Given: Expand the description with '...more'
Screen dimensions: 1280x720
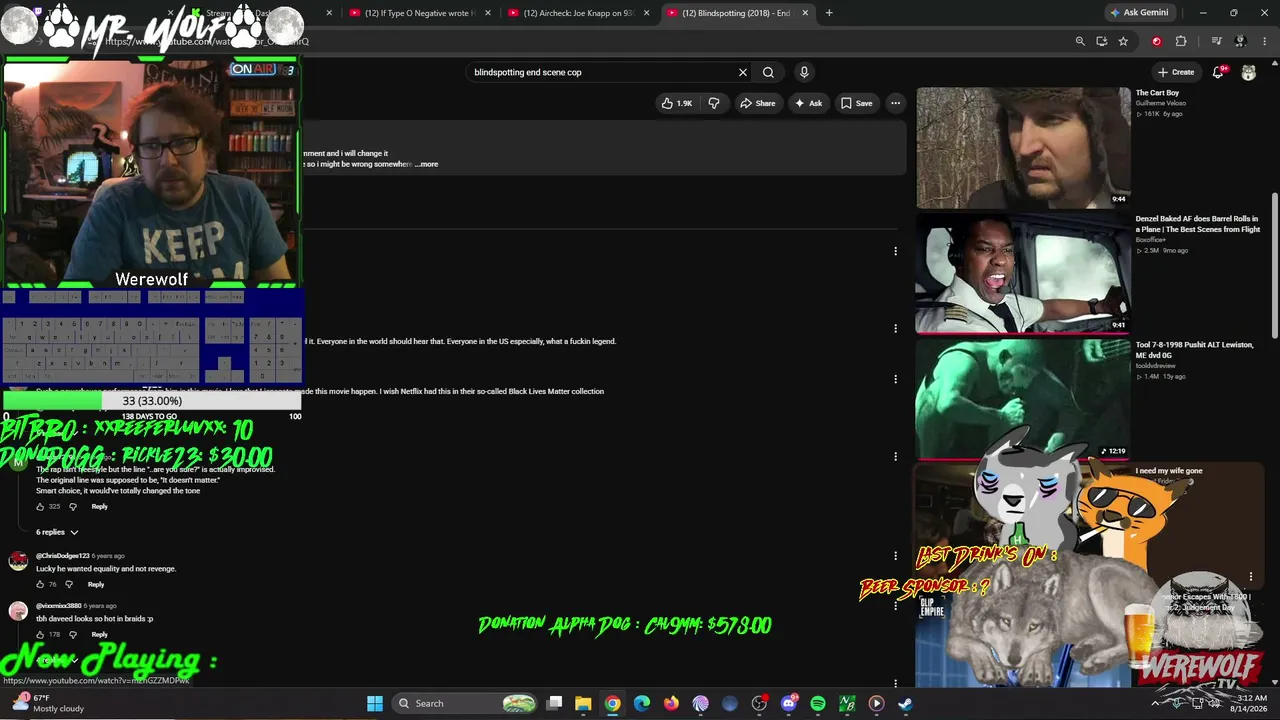Looking at the screenshot, I should [427, 164].
